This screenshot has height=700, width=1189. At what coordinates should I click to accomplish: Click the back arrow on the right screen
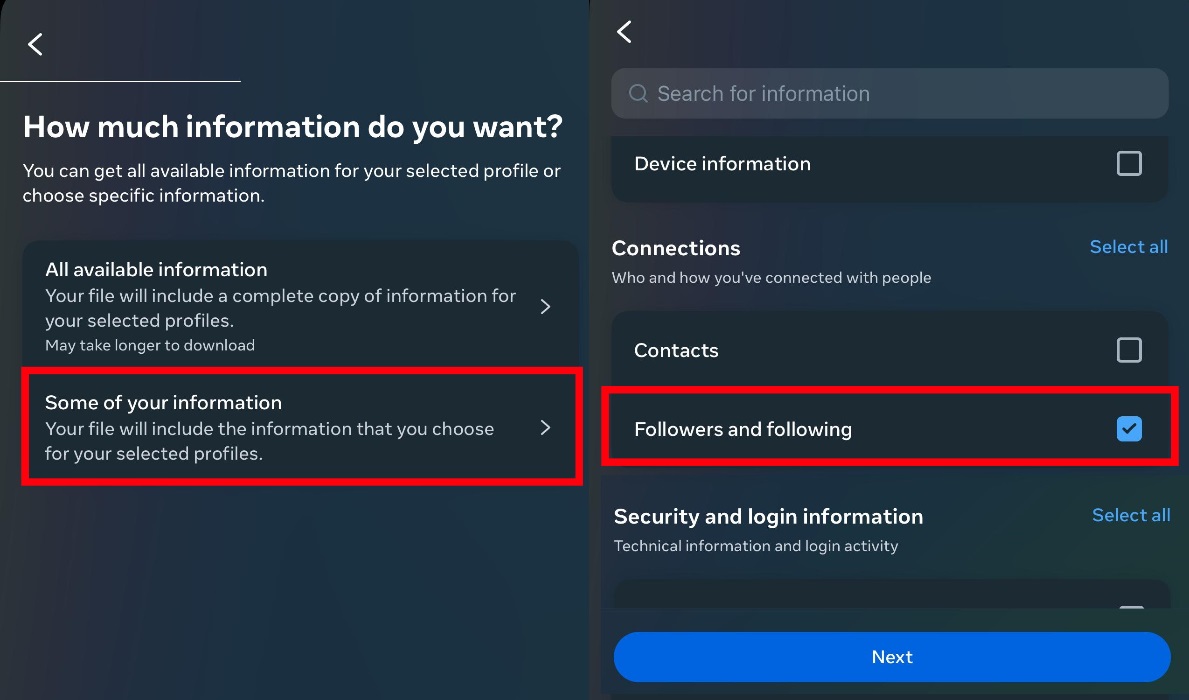624,31
